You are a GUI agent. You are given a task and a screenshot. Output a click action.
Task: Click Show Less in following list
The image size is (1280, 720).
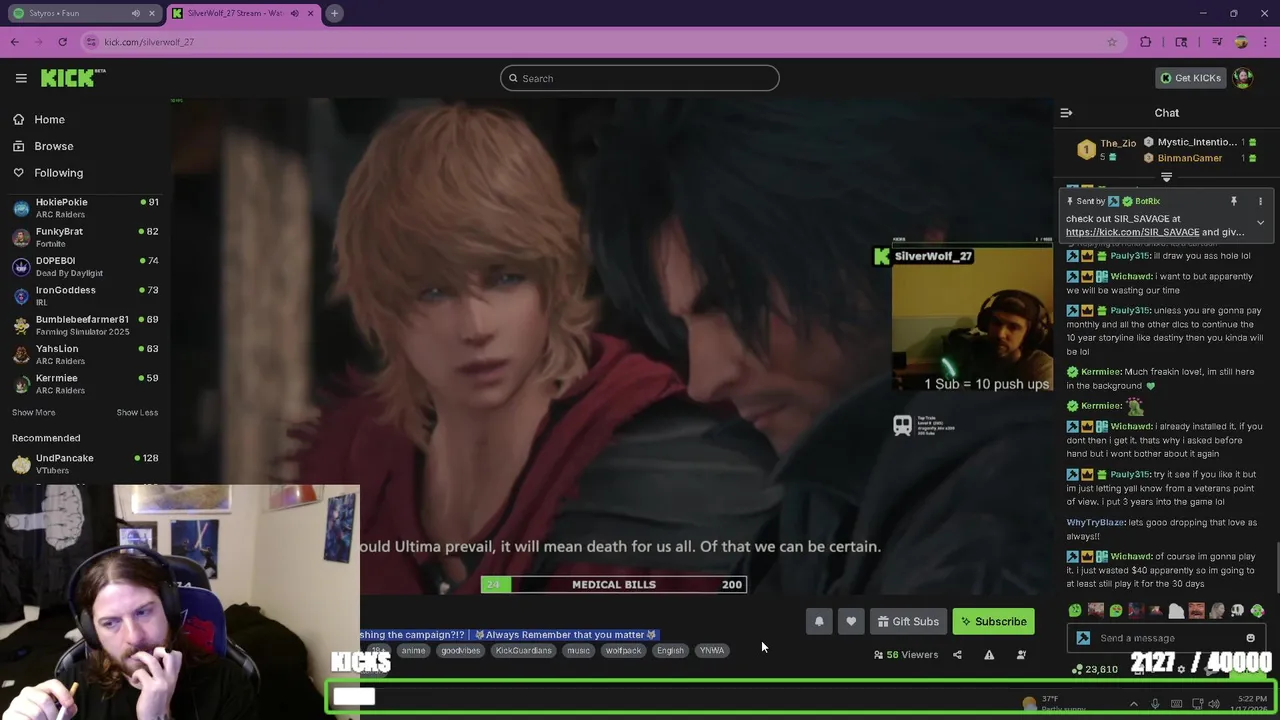(x=137, y=412)
